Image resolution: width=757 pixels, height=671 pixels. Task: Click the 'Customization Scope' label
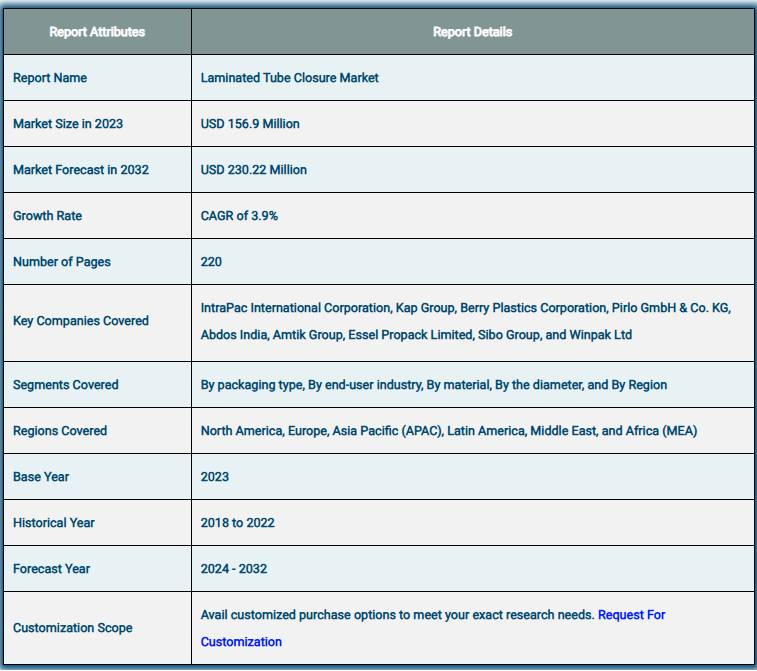point(72,628)
